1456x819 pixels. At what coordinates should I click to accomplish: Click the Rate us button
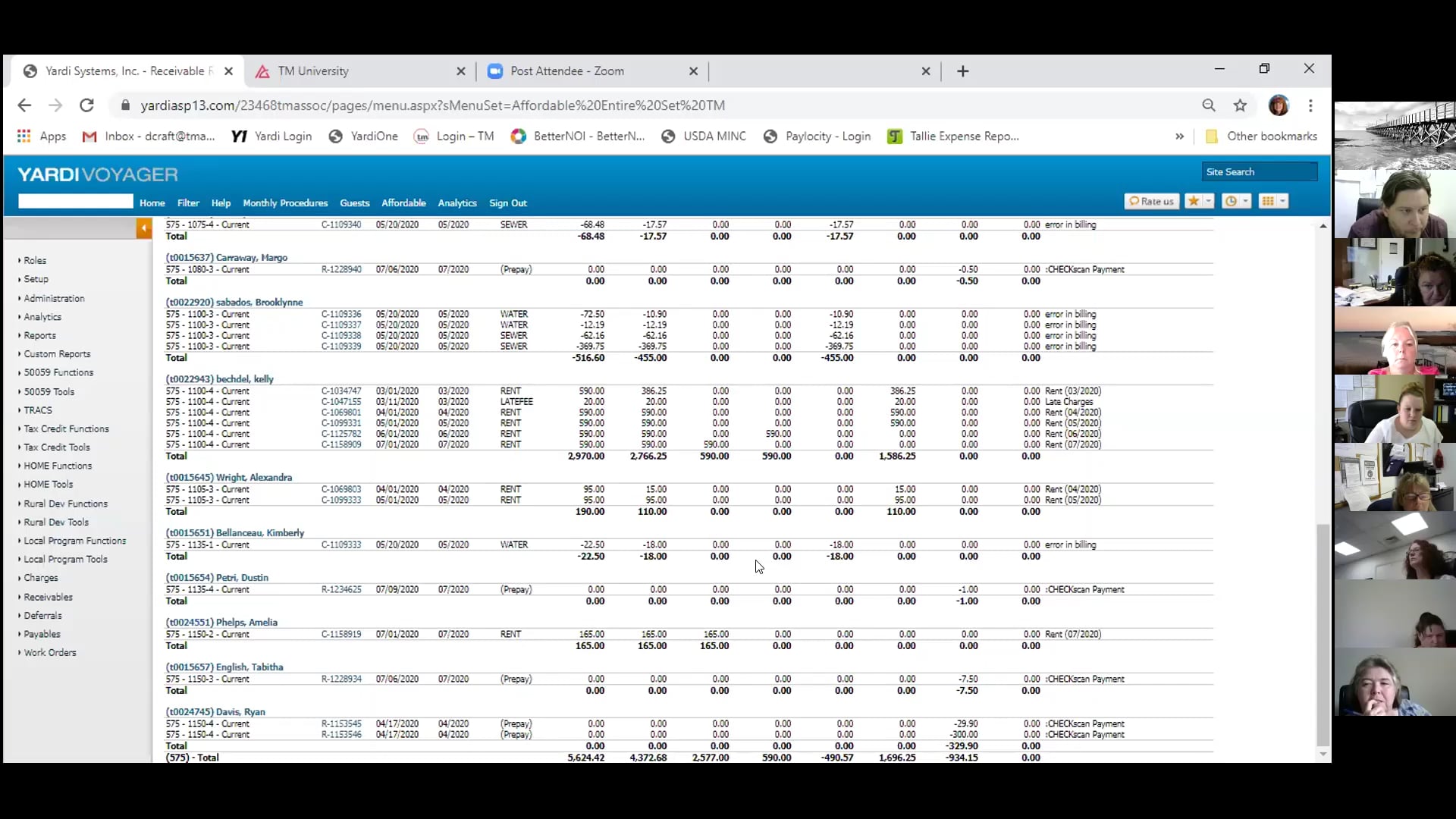point(1151,201)
